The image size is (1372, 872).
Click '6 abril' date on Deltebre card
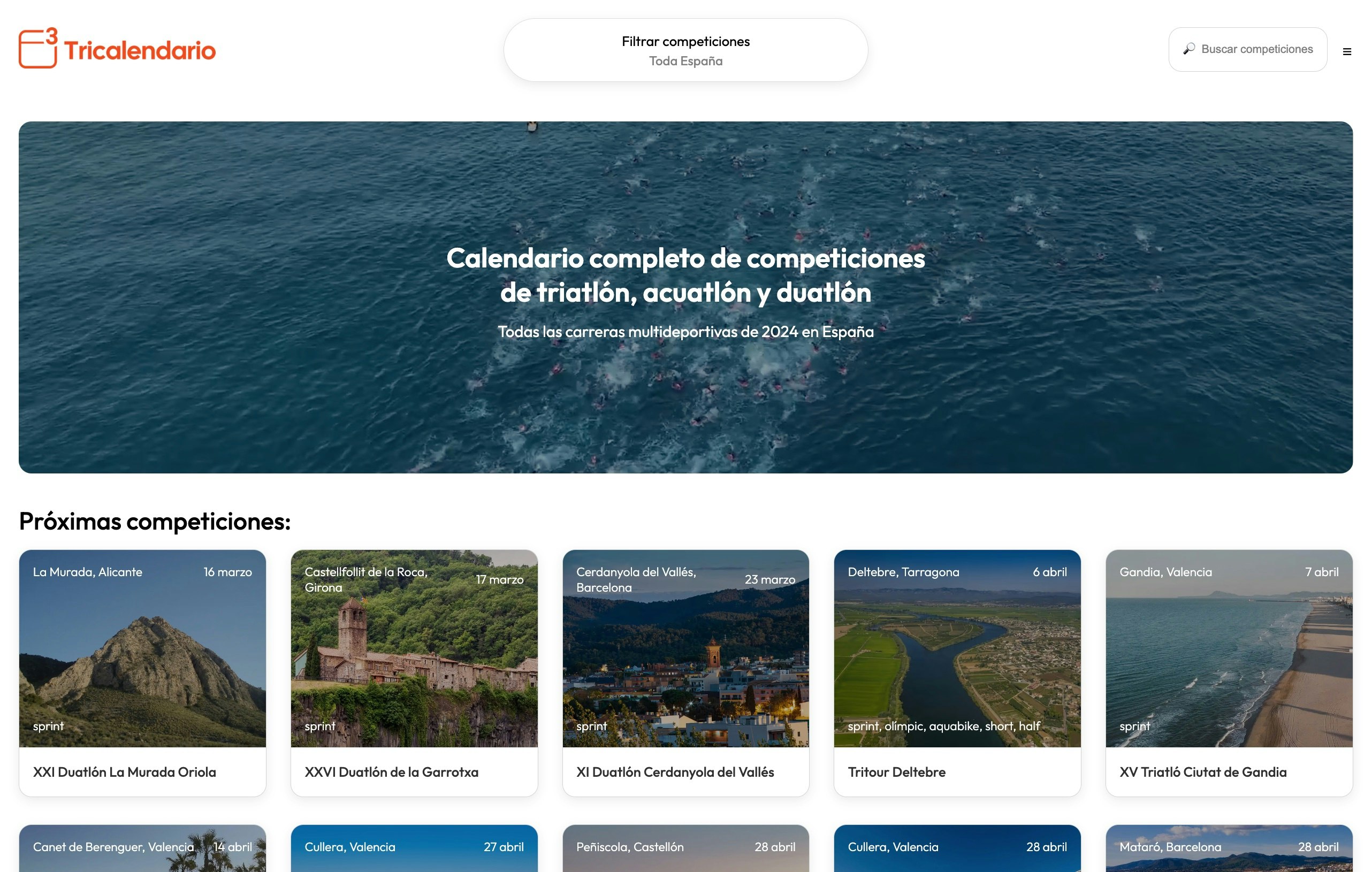tap(1049, 572)
